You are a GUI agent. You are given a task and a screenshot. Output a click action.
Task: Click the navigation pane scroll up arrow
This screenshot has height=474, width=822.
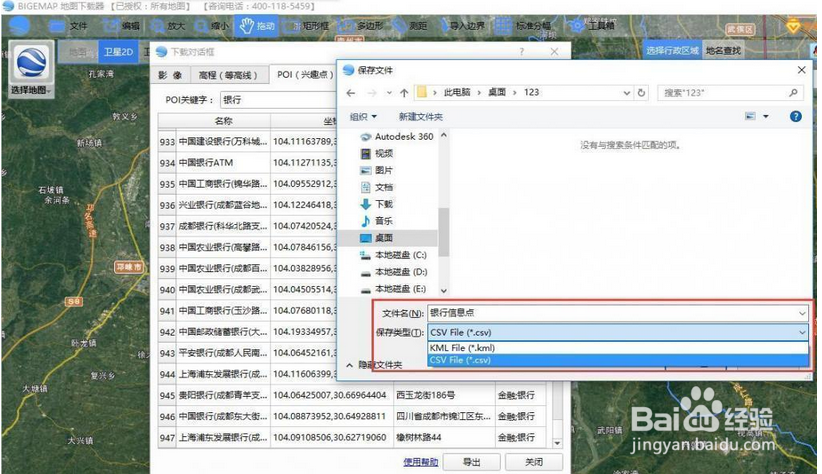coord(444,135)
